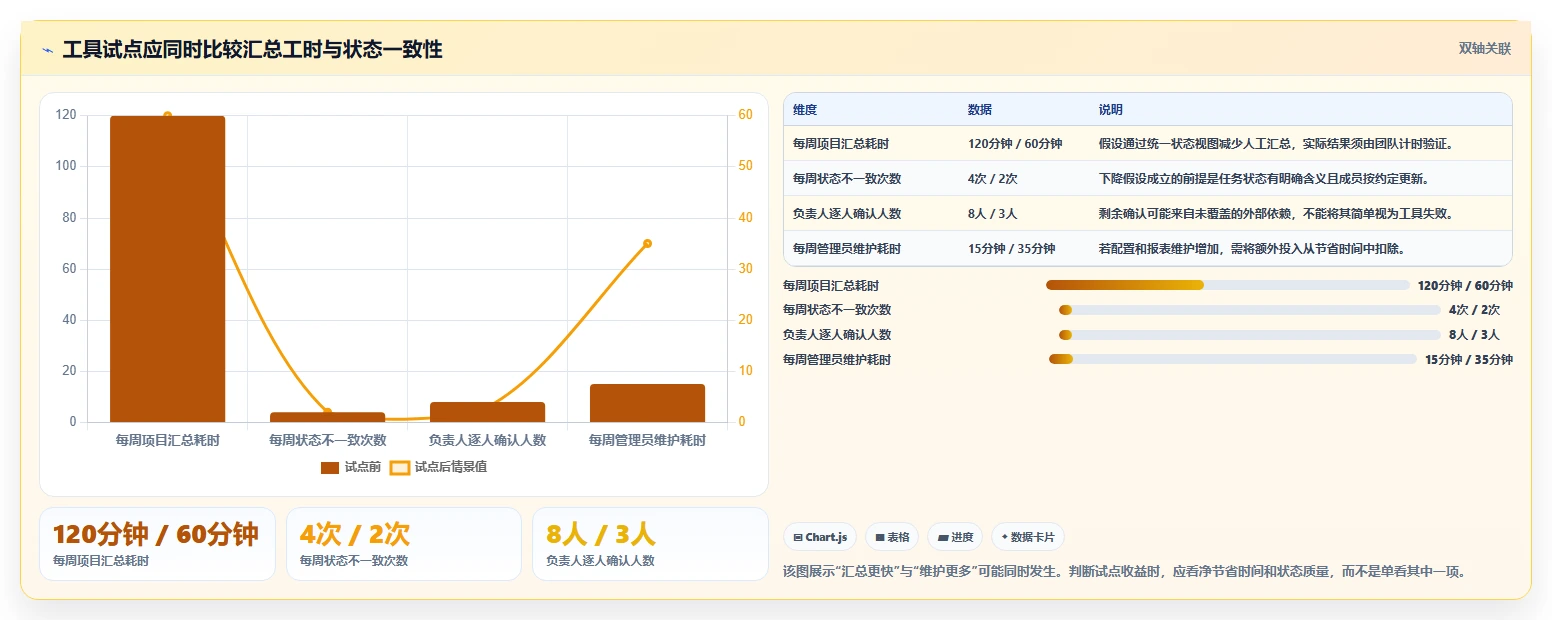Screen dimensions: 1552x620
Task: Click the 说明 table column header
Action: tap(1111, 110)
